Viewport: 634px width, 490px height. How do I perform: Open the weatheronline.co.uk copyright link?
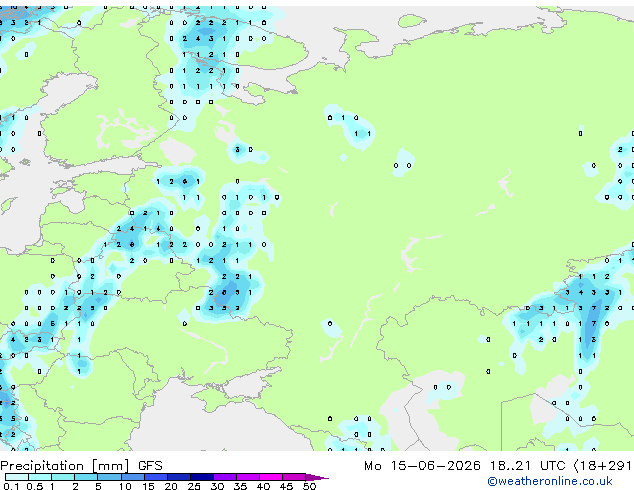coord(549,481)
